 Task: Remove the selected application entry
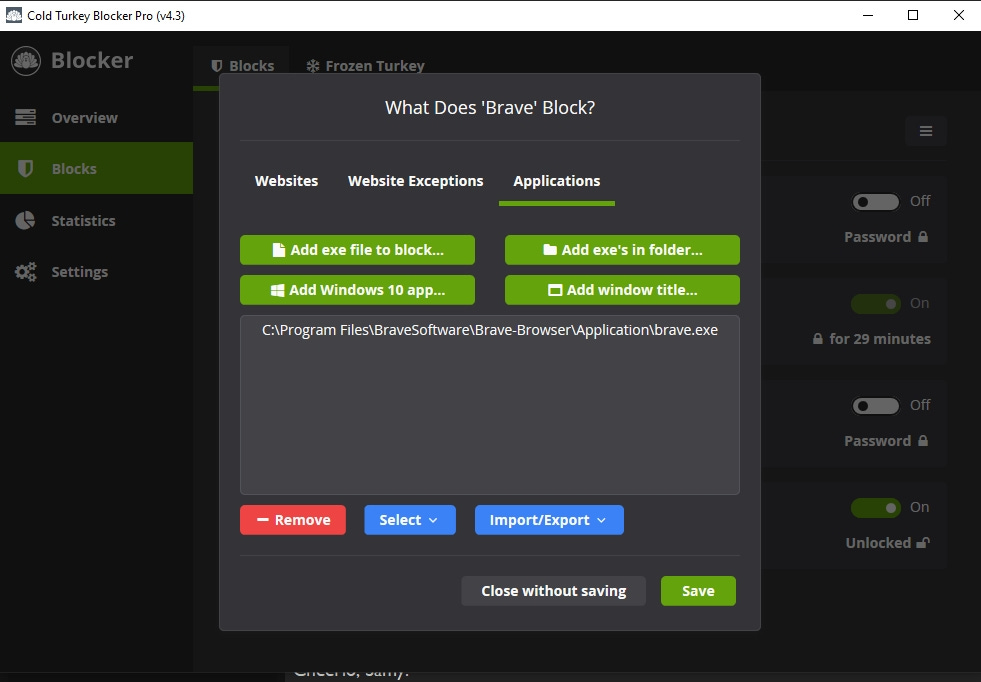click(x=293, y=520)
